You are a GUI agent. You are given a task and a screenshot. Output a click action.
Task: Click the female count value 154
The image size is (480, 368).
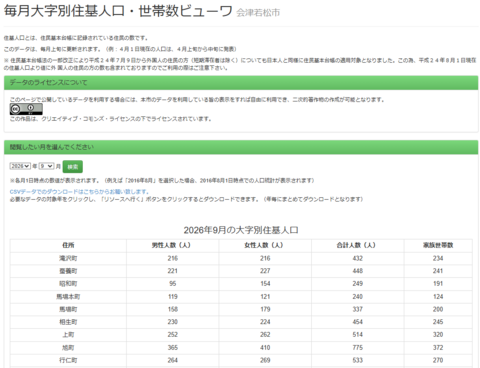pyautogui.click(x=265, y=284)
